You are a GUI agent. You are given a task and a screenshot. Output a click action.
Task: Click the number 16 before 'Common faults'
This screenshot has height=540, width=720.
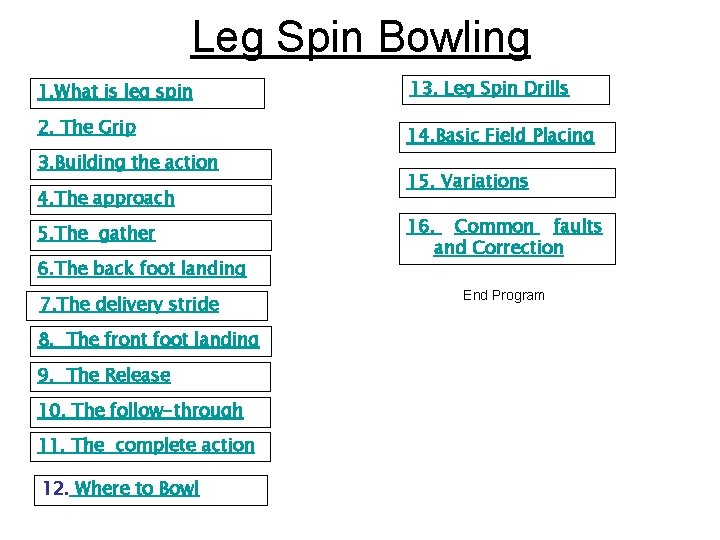(420, 226)
